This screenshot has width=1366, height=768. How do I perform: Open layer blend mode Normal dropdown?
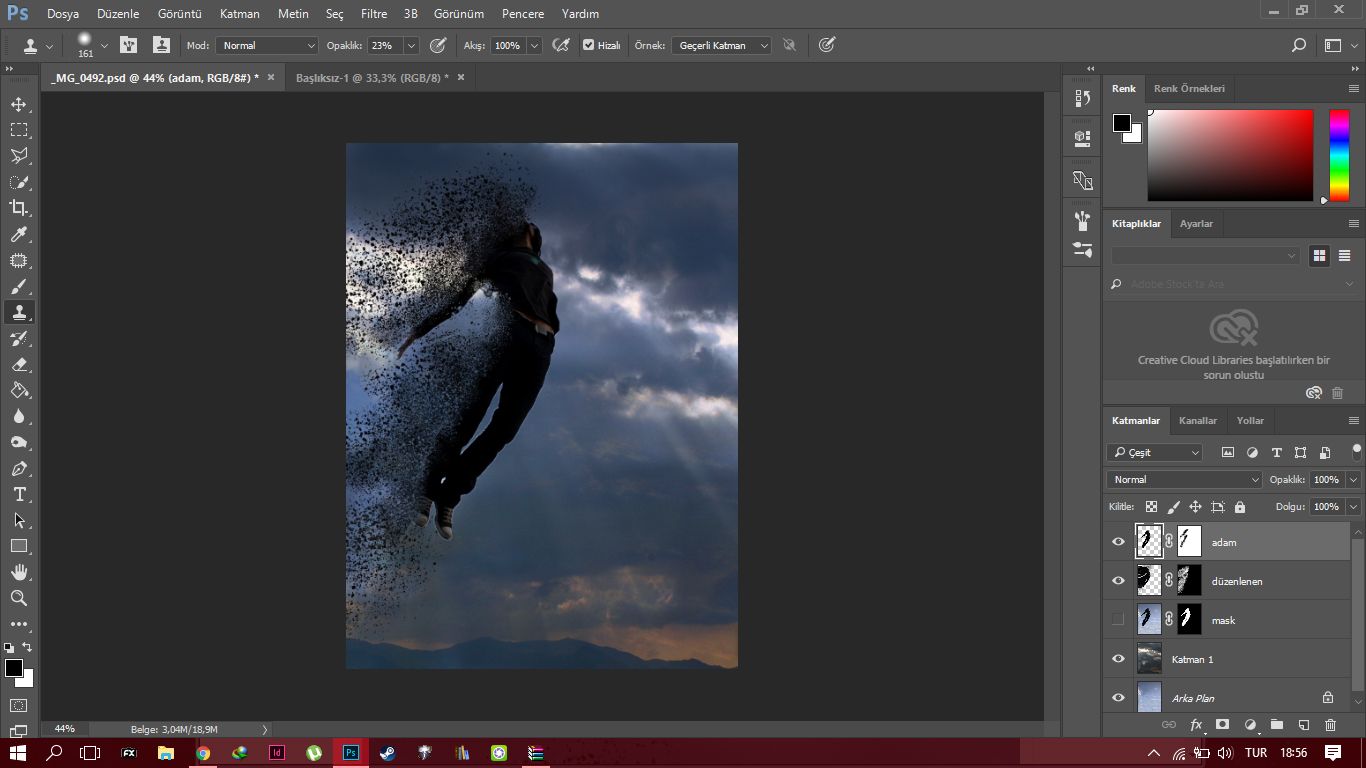(x=1185, y=479)
